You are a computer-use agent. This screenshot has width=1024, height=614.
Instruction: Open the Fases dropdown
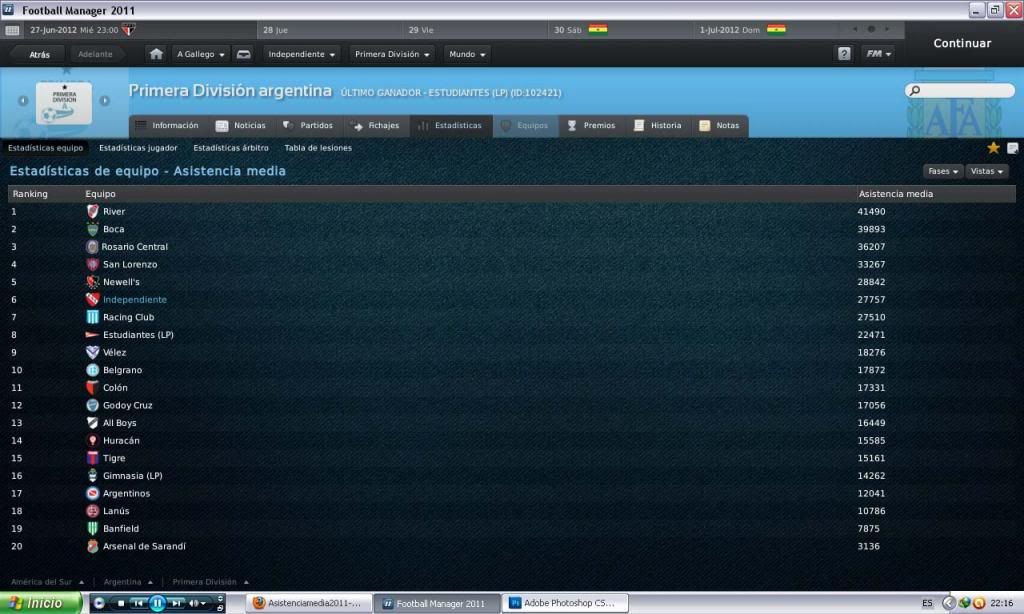pyautogui.click(x=942, y=171)
